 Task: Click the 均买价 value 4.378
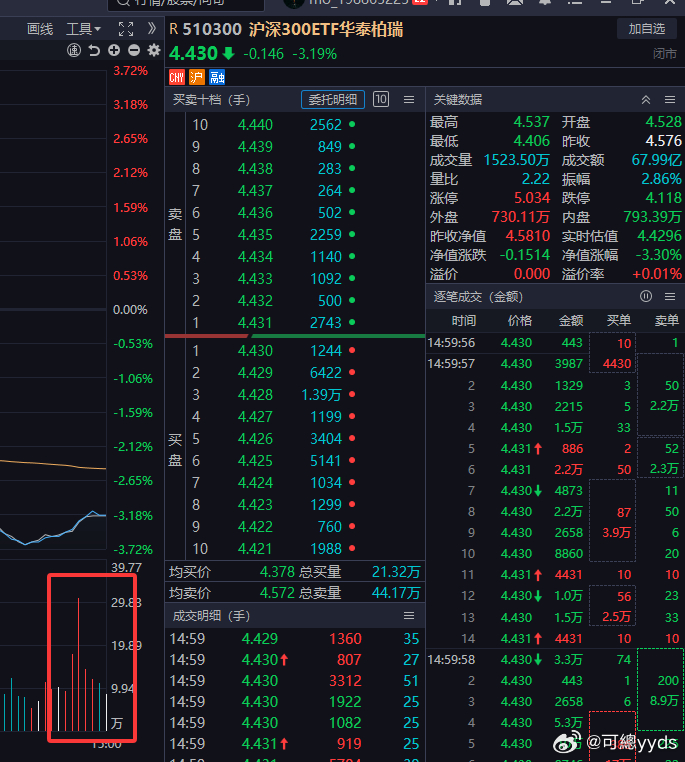pos(277,572)
